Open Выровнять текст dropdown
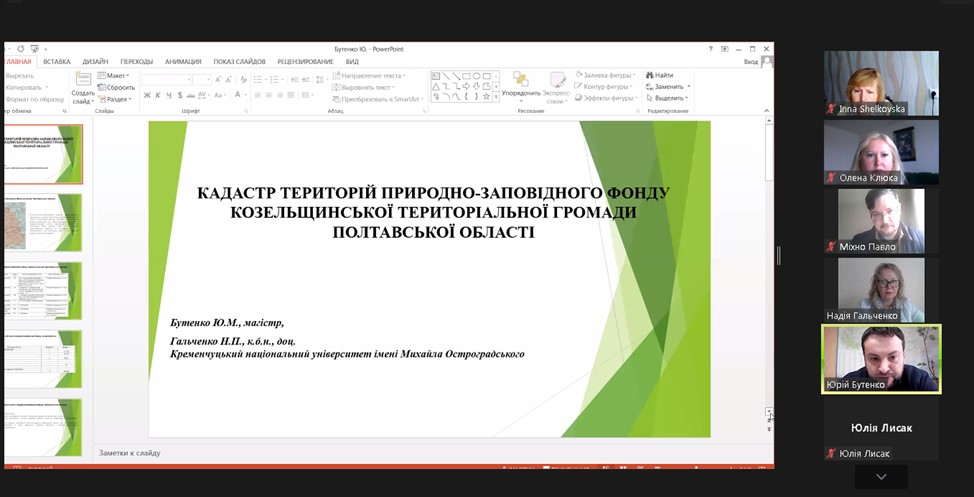 363,87
